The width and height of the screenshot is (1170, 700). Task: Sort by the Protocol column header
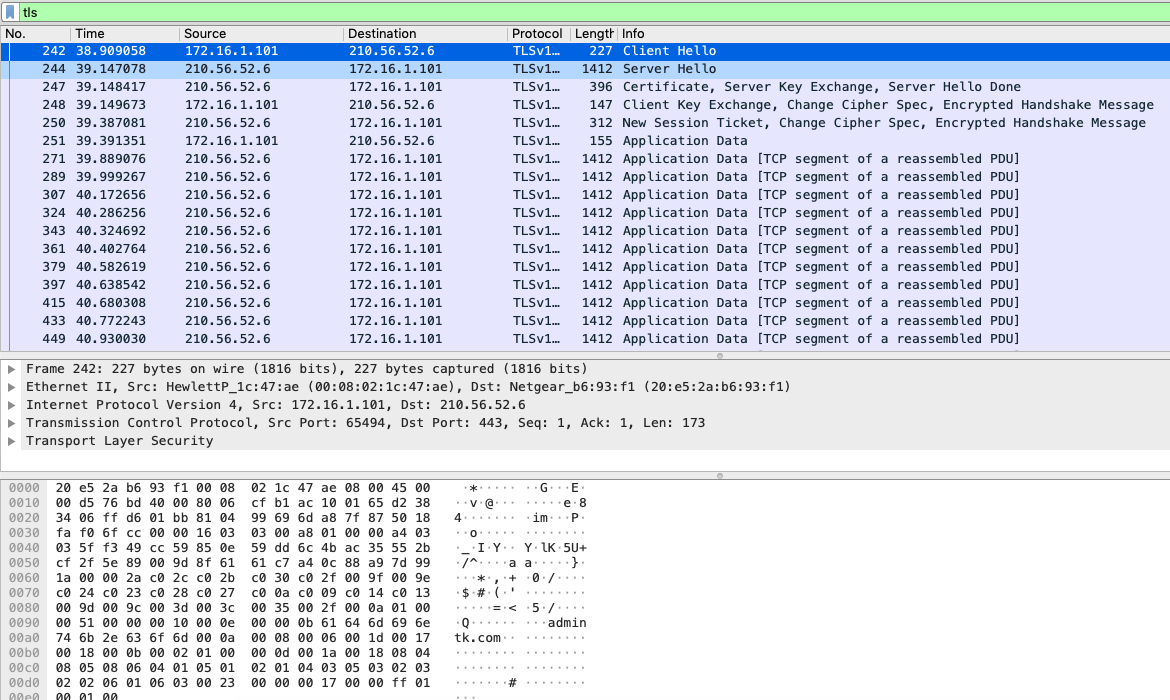tap(538, 34)
